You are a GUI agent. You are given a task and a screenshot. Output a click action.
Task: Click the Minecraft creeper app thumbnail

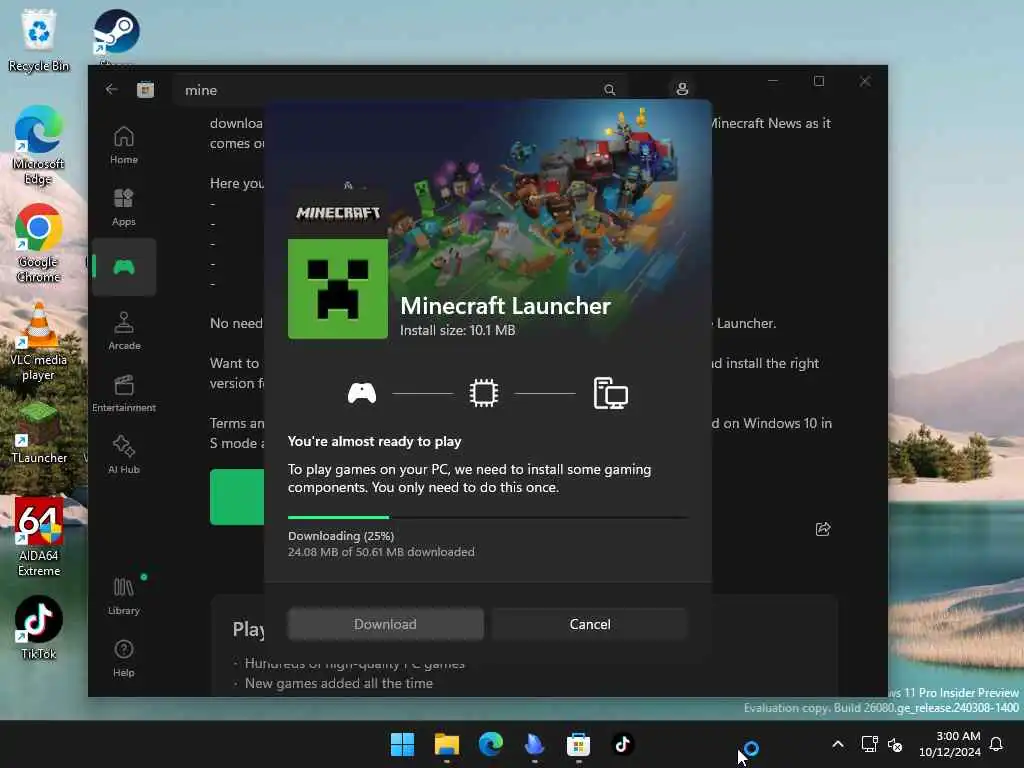[338, 289]
